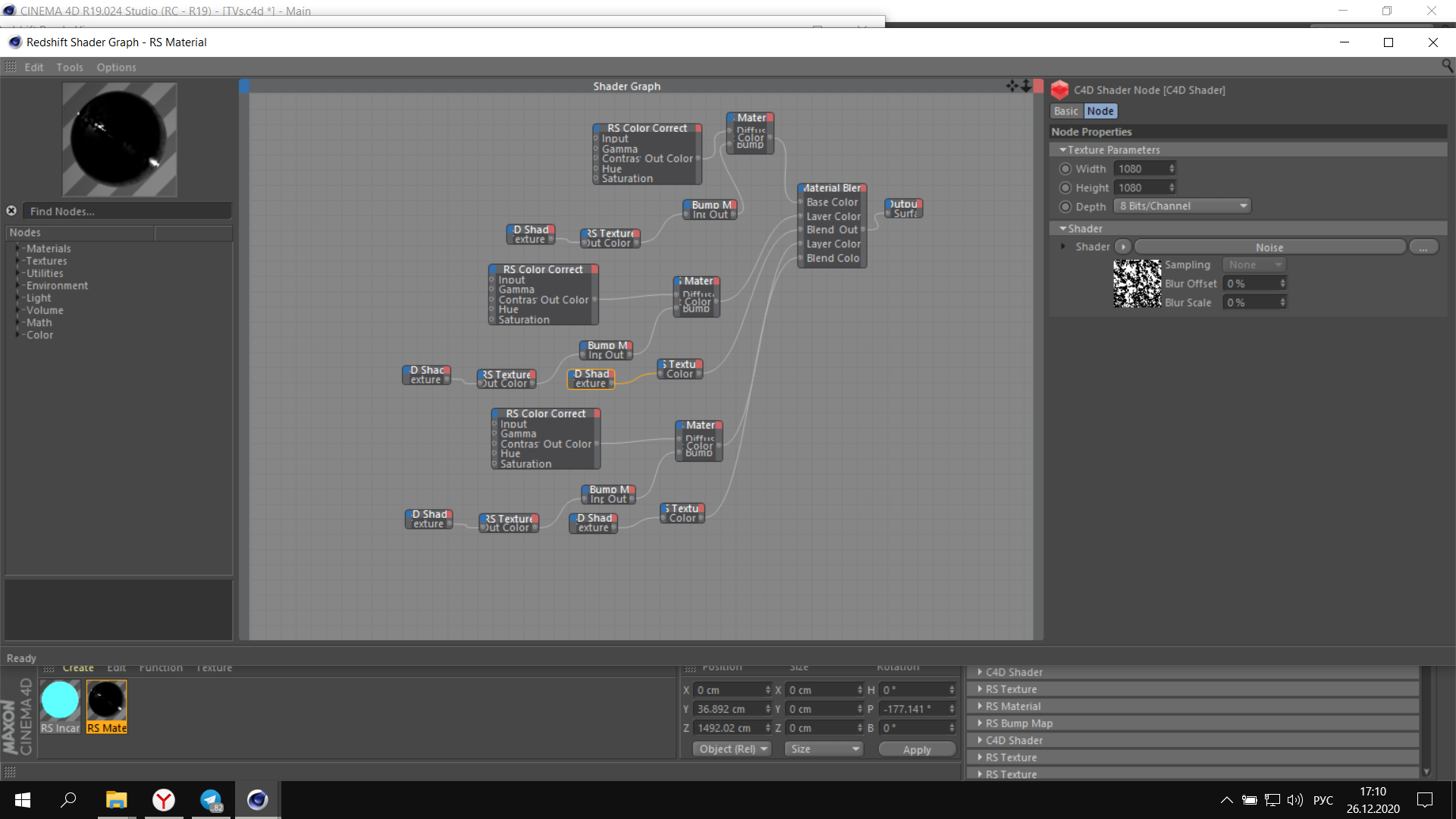Open the Edit menu

tap(33, 67)
